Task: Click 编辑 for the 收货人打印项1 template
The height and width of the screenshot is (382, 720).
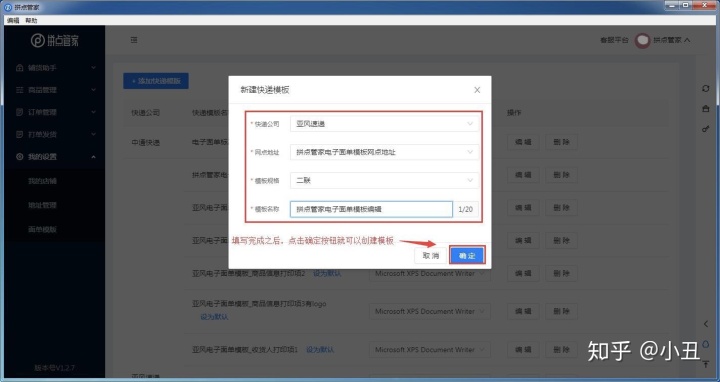Action: pos(523,349)
